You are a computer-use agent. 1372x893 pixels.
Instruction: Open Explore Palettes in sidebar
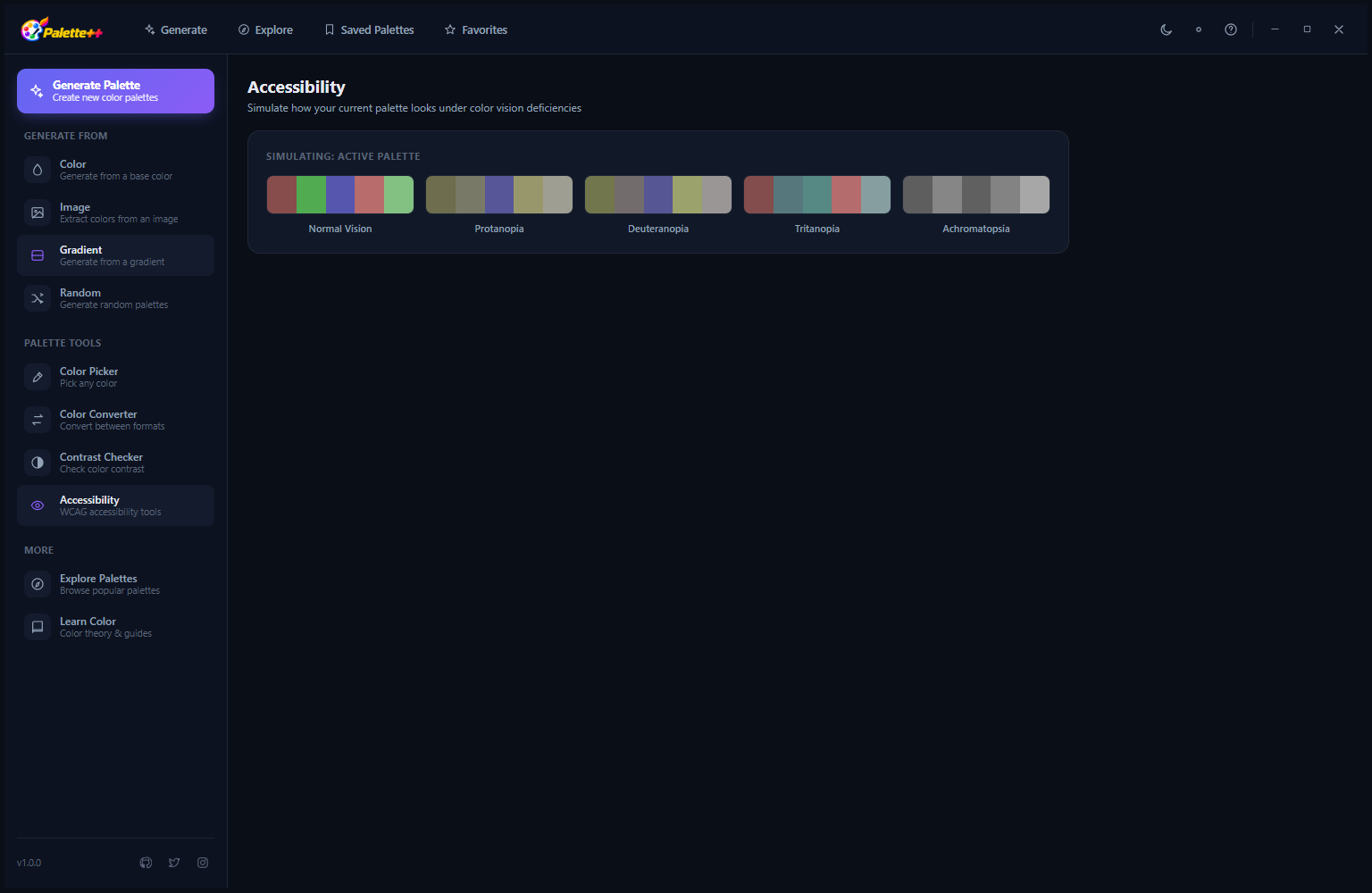point(115,584)
